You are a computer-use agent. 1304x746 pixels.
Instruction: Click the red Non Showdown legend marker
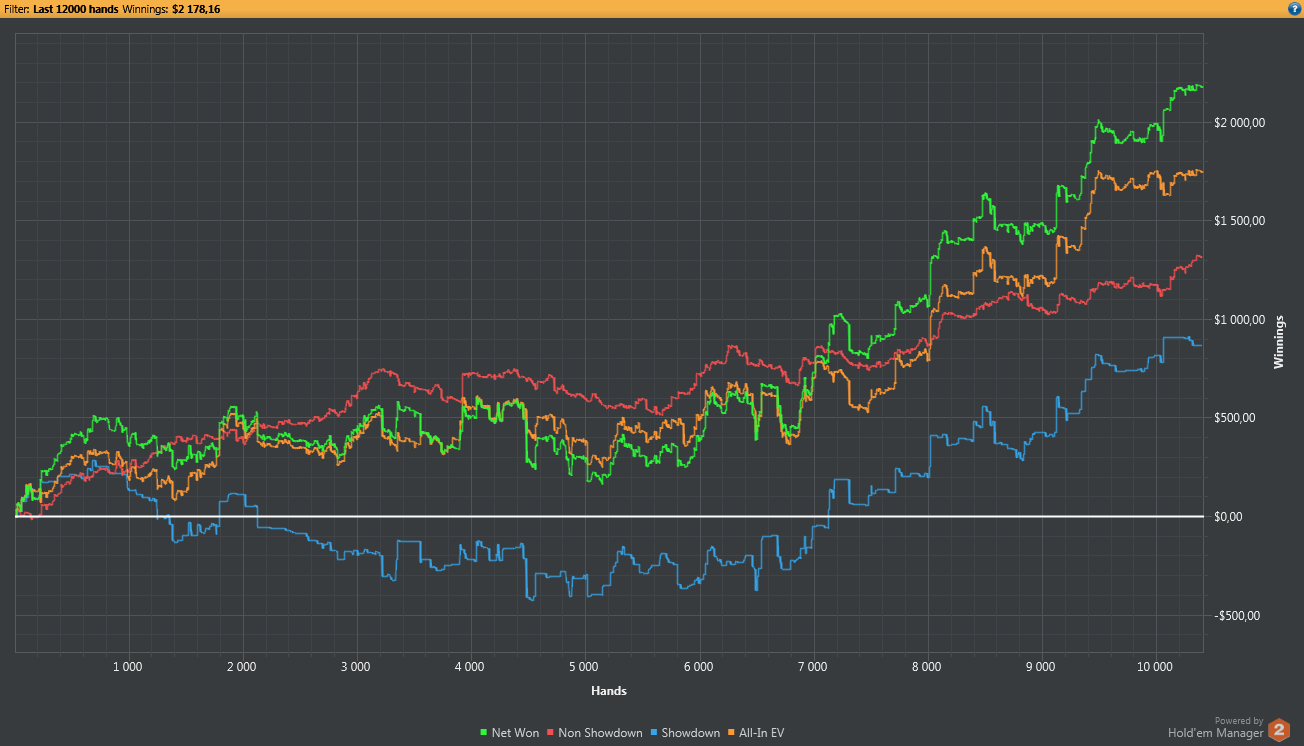(549, 733)
